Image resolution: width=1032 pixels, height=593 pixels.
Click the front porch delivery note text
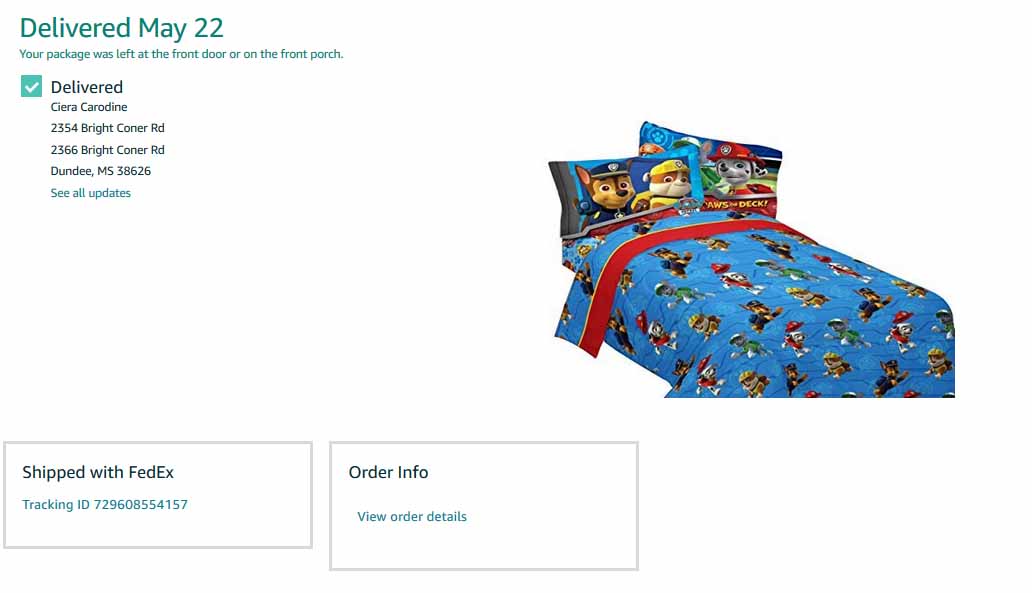[181, 54]
